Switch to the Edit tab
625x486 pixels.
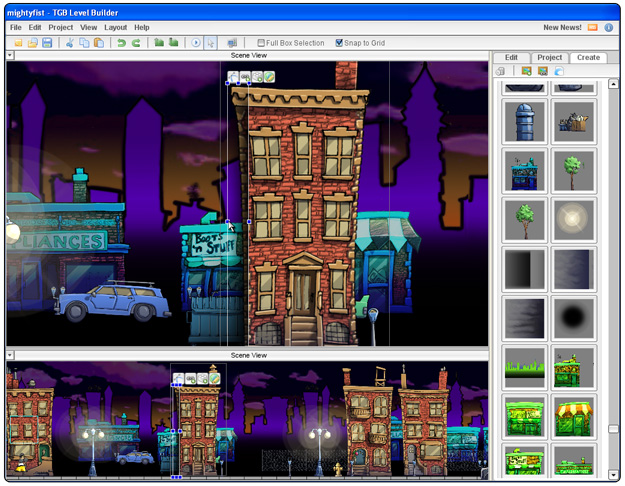pyautogui.click(x=511, y=57)
